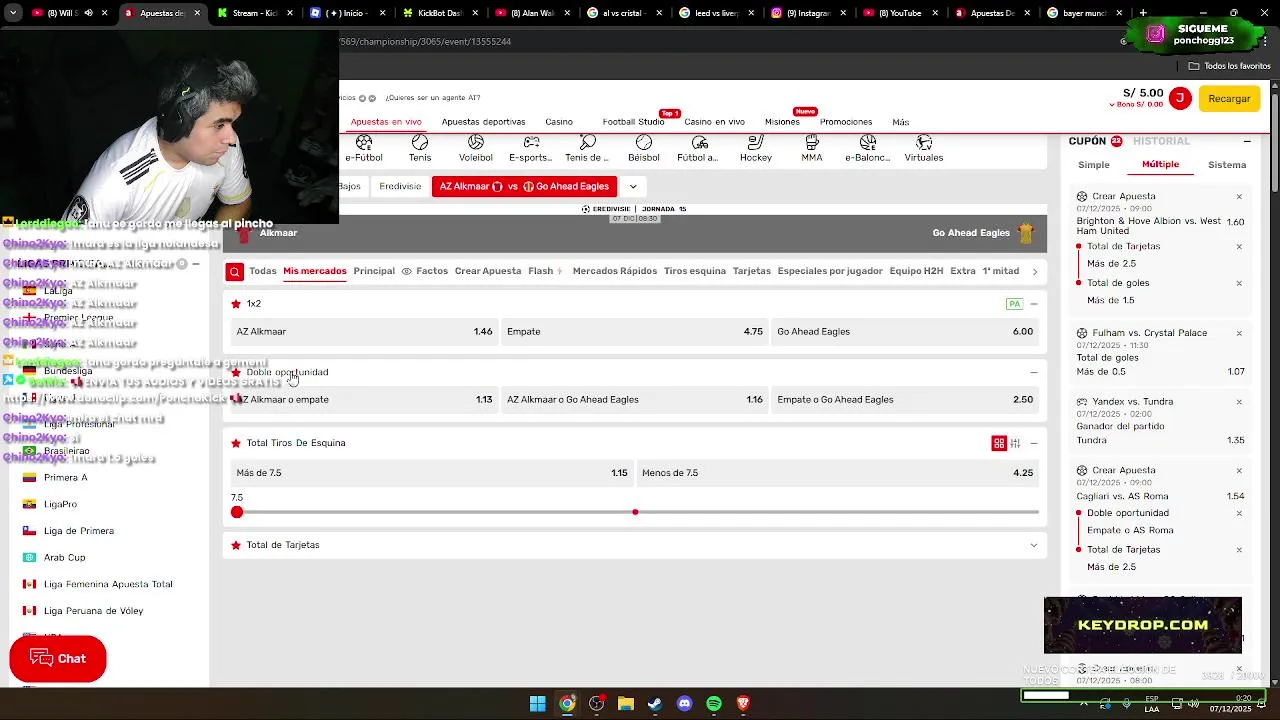Show Todas markets tab
The height and width of the screenshot is (720, 1280).
(x=263, y=271)
